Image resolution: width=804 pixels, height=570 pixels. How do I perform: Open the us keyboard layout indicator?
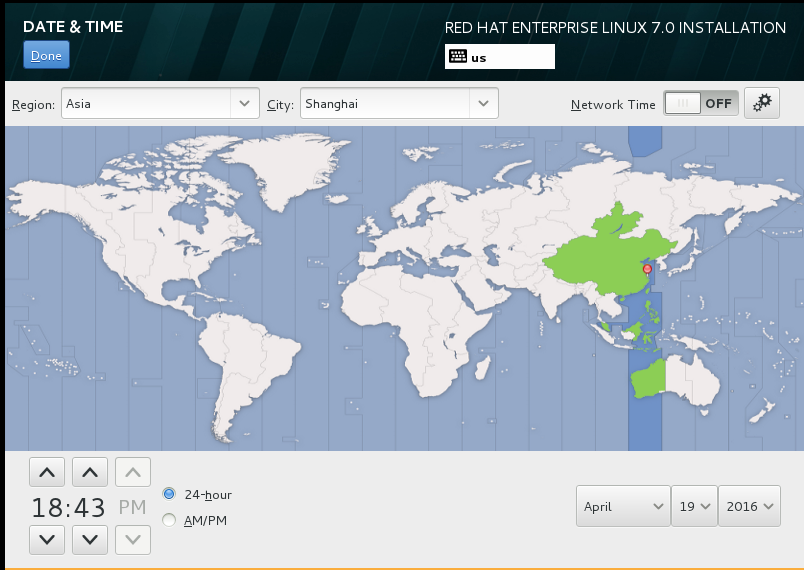pos(499,56)
